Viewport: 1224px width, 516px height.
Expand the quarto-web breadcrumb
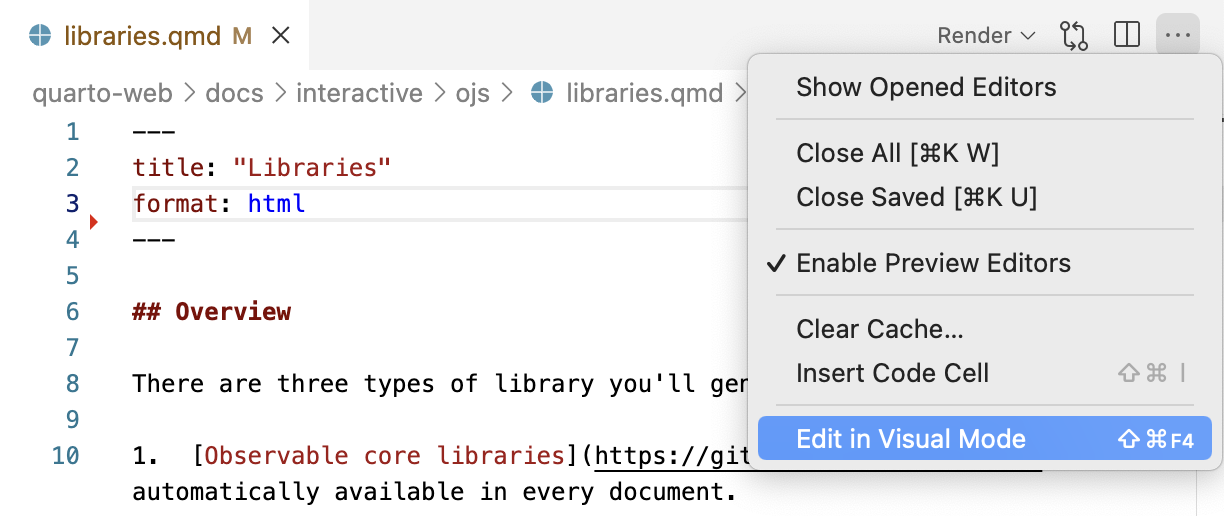click(102, 93)
